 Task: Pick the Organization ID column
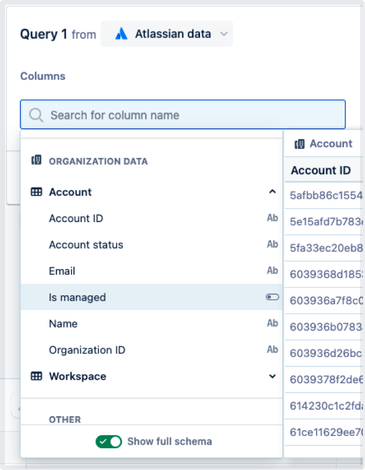click(152, 350)
